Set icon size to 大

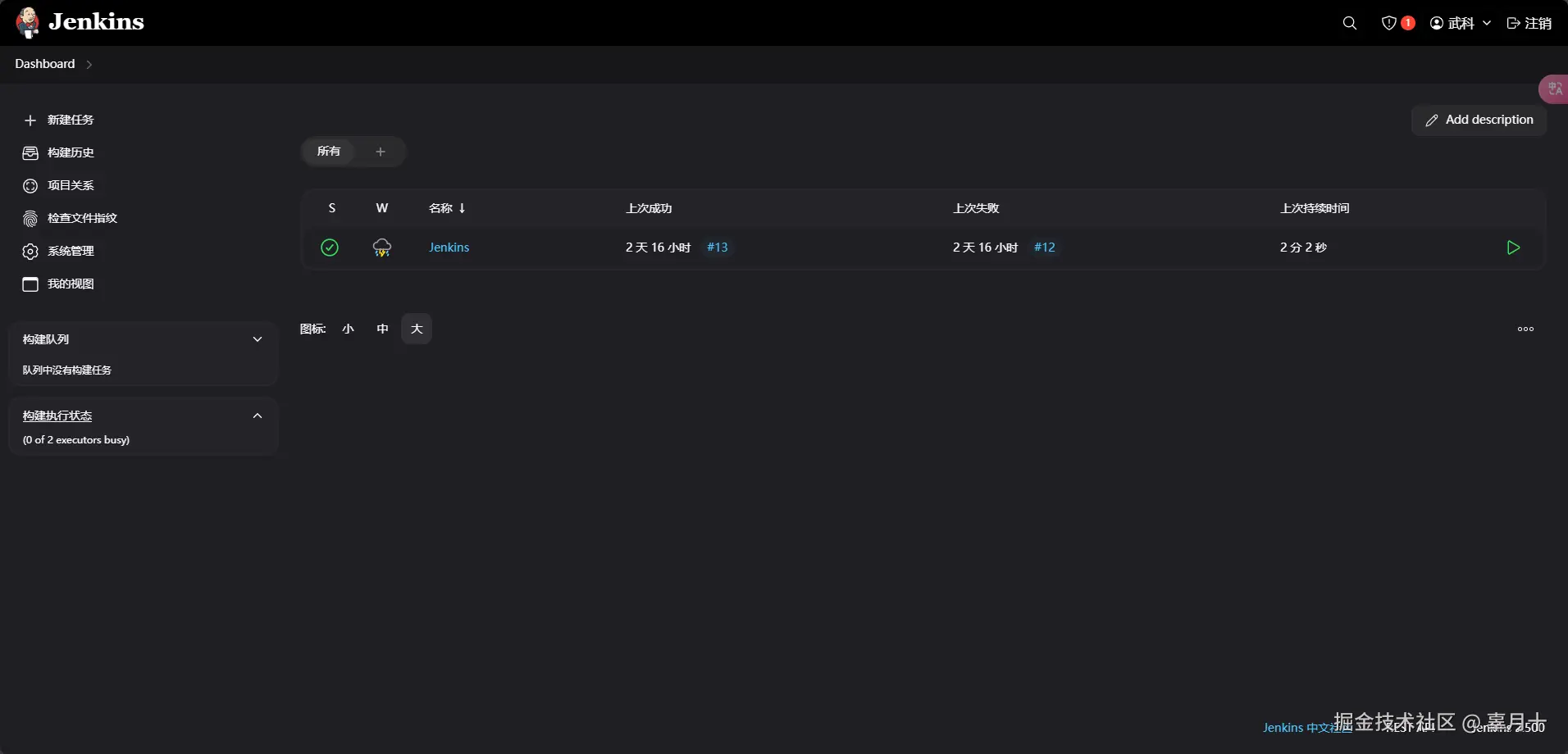[x=417, y=329]
